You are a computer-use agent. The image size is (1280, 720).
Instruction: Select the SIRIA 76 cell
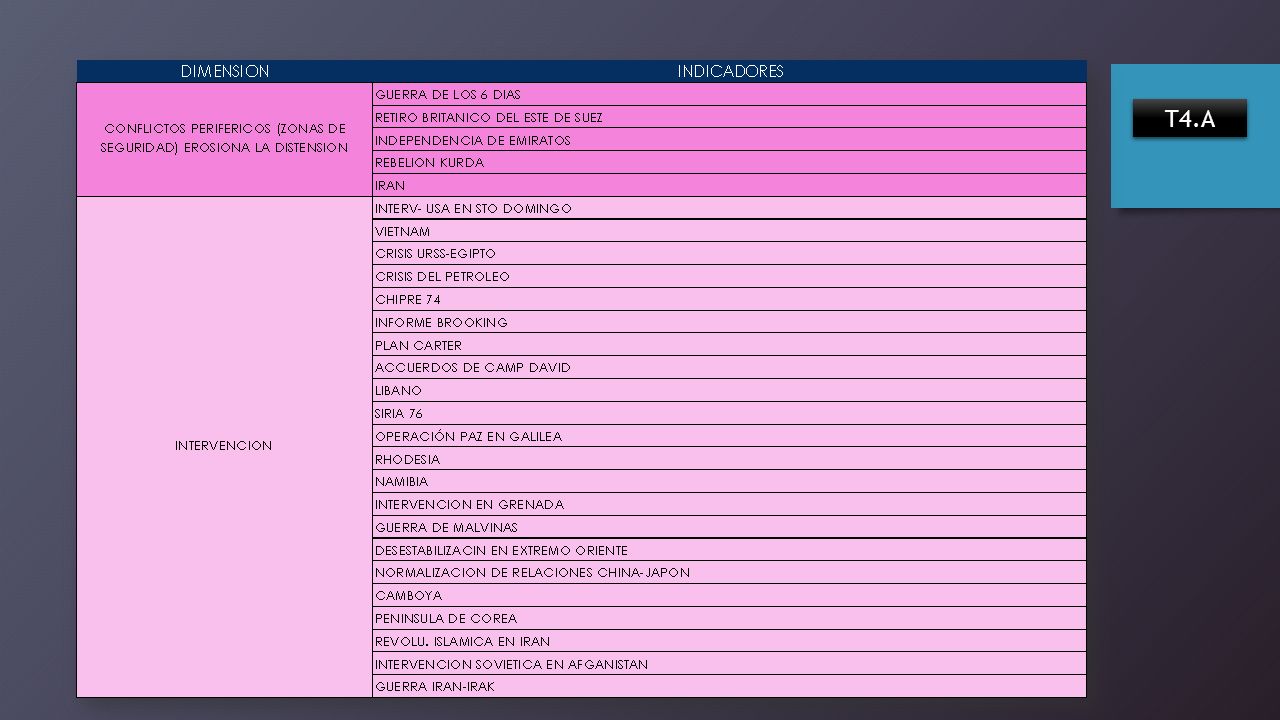tap(729, 413)
